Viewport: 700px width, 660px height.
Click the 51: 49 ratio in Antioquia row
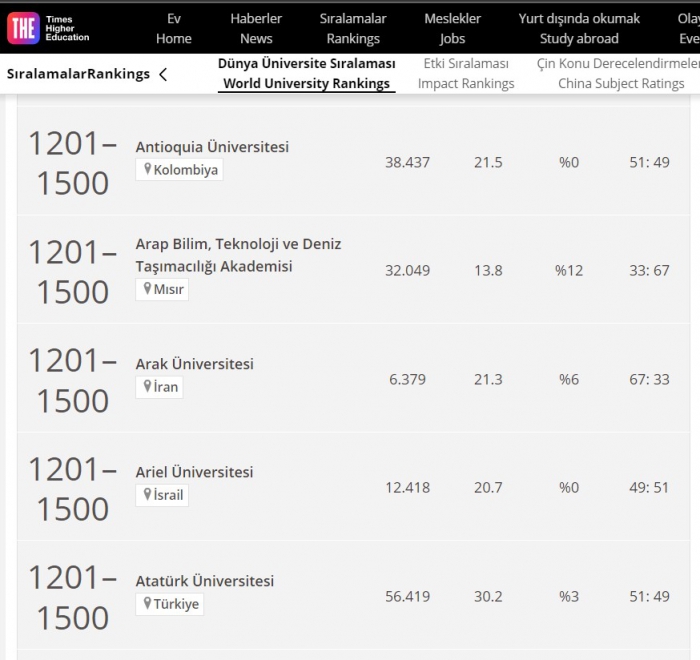click(650, 162)
